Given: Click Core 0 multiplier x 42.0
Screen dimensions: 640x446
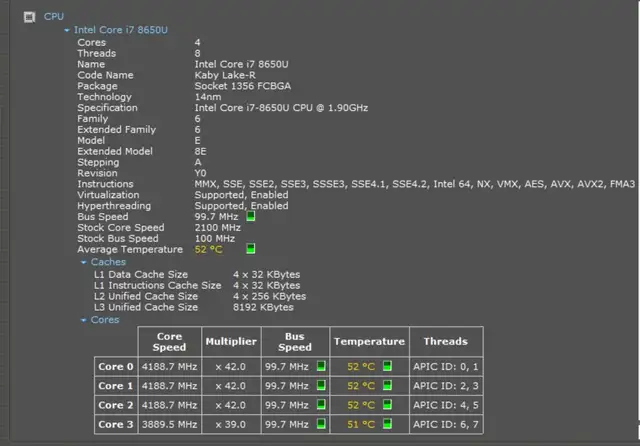Looking at the screenshot, I should tap(231, 366).
